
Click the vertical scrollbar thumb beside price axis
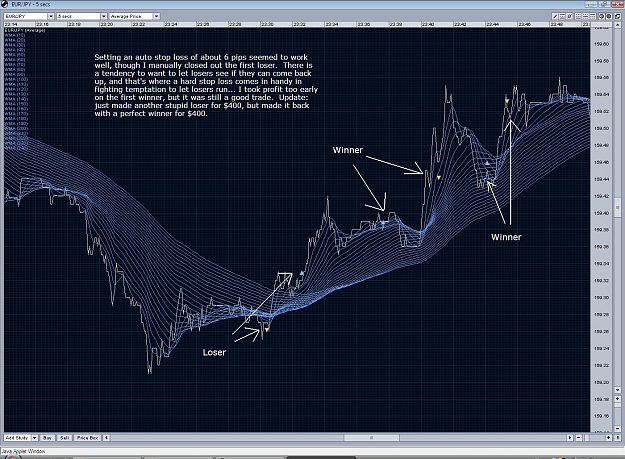point(618,209)
